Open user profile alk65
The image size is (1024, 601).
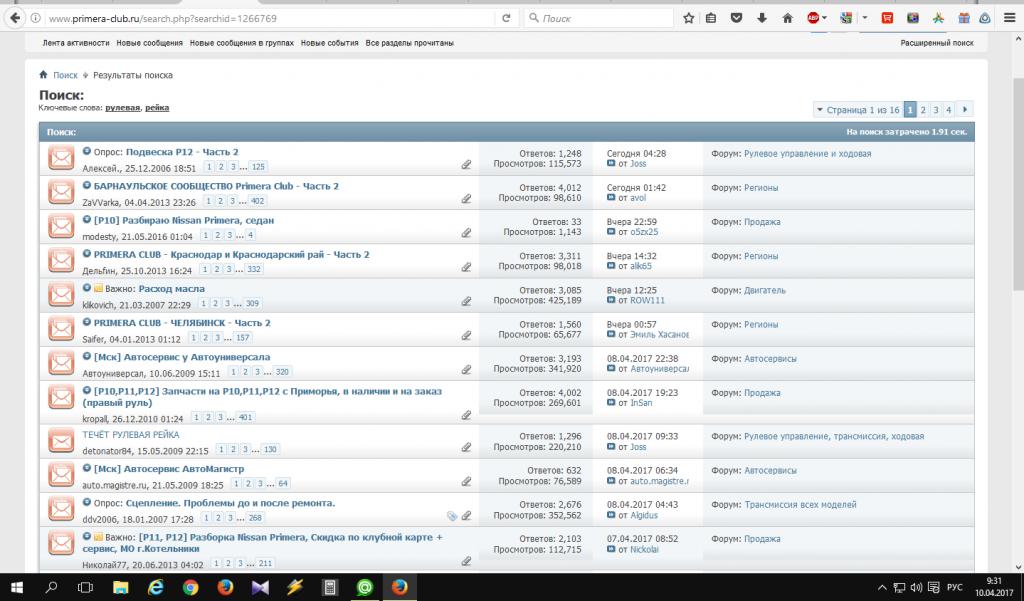click(x=641, y=266)
